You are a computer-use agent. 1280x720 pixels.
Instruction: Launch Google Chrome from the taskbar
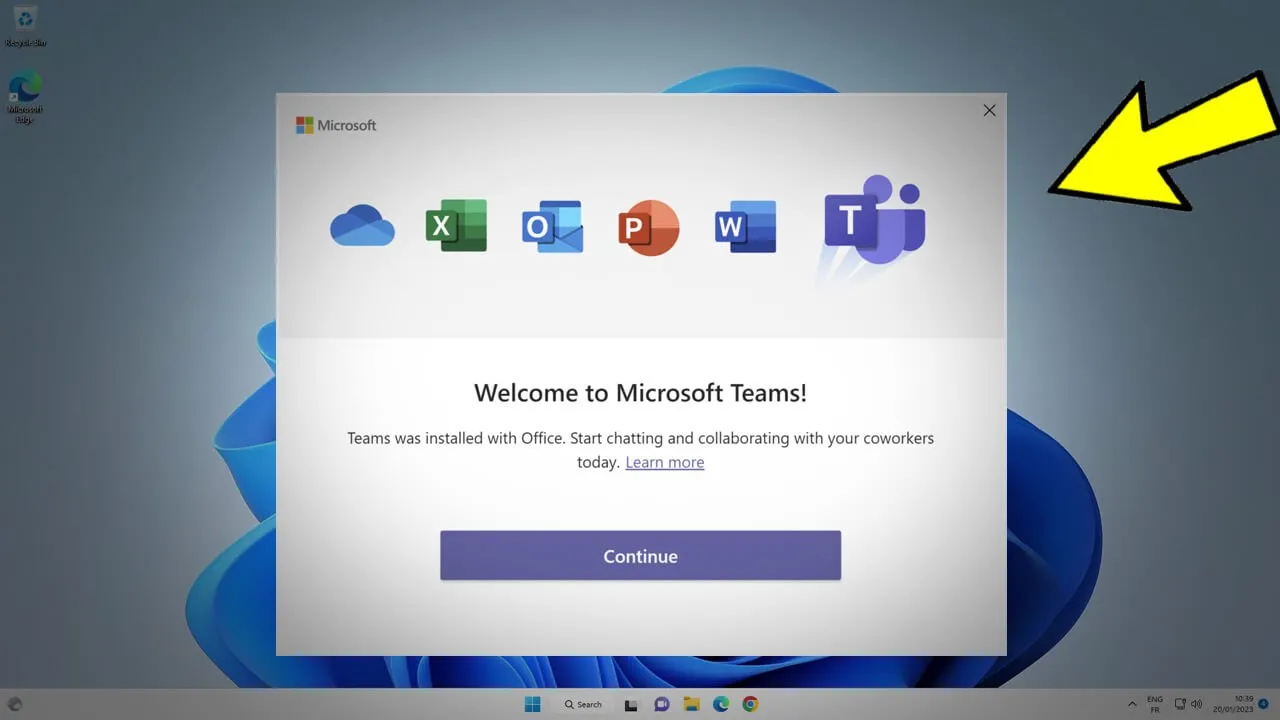click(750, 704)
